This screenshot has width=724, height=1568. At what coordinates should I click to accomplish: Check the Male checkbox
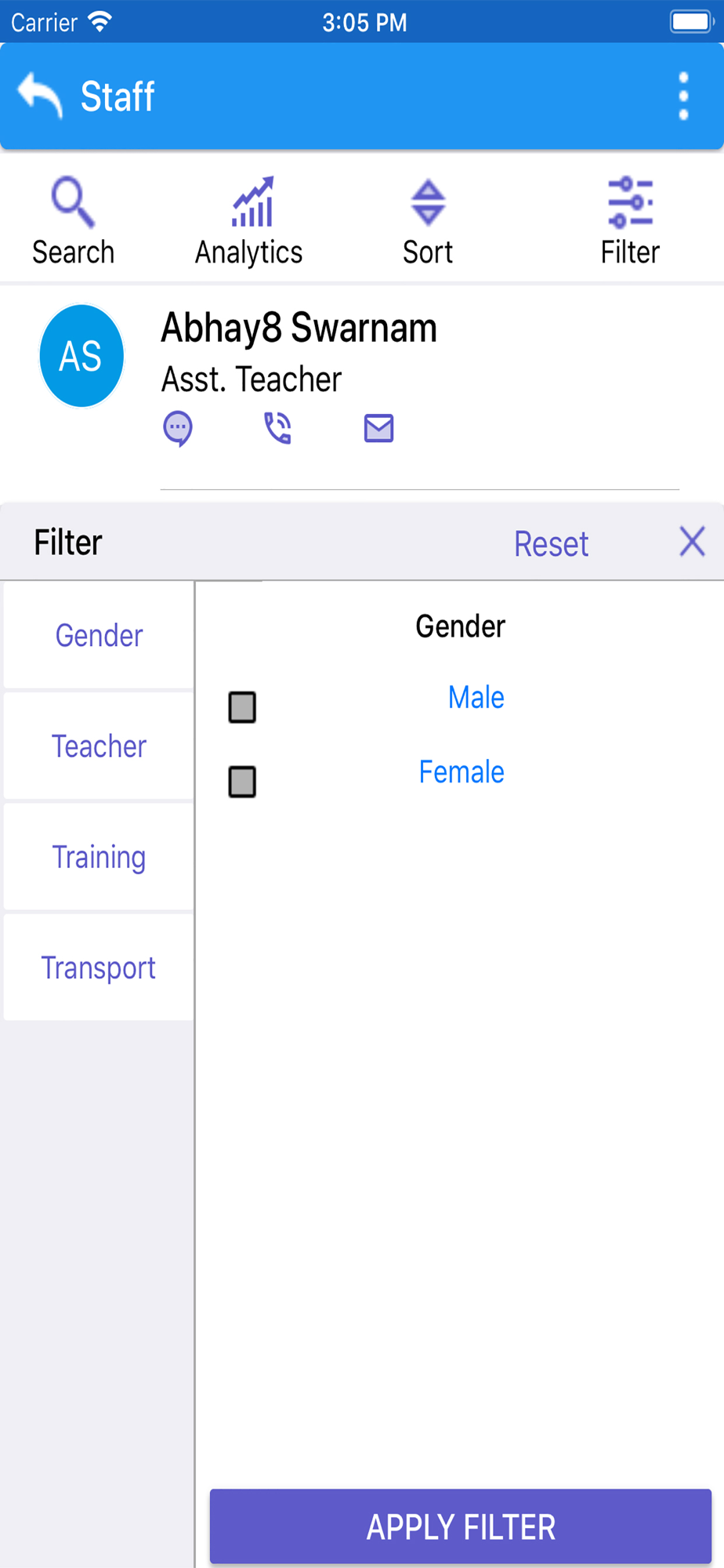(242, 707)
